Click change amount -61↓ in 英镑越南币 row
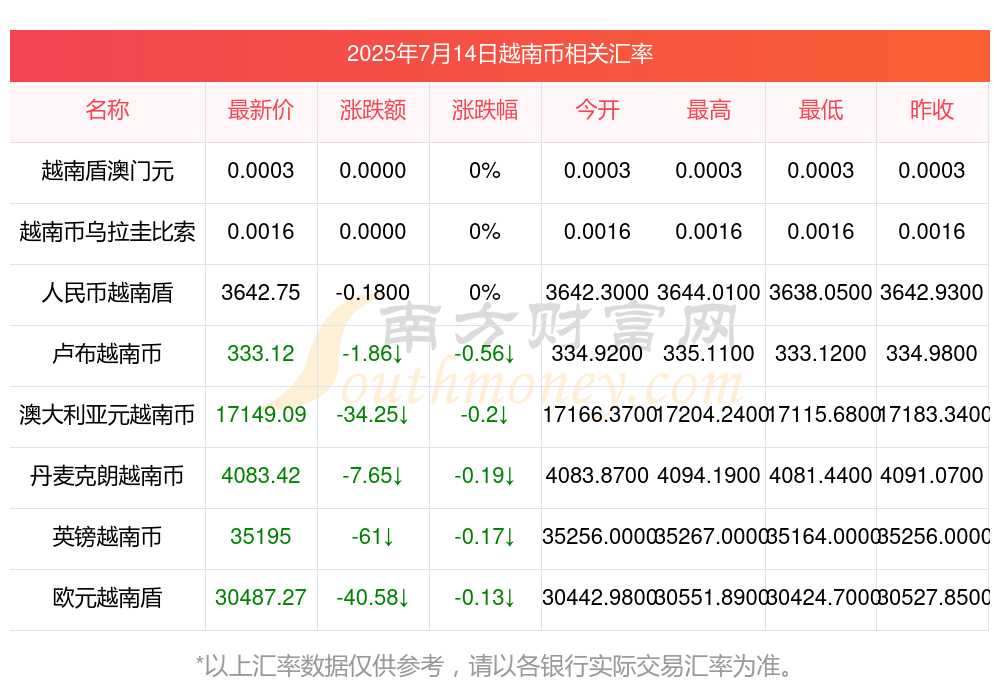This screenshot has width=1000, height=698. 372,537
